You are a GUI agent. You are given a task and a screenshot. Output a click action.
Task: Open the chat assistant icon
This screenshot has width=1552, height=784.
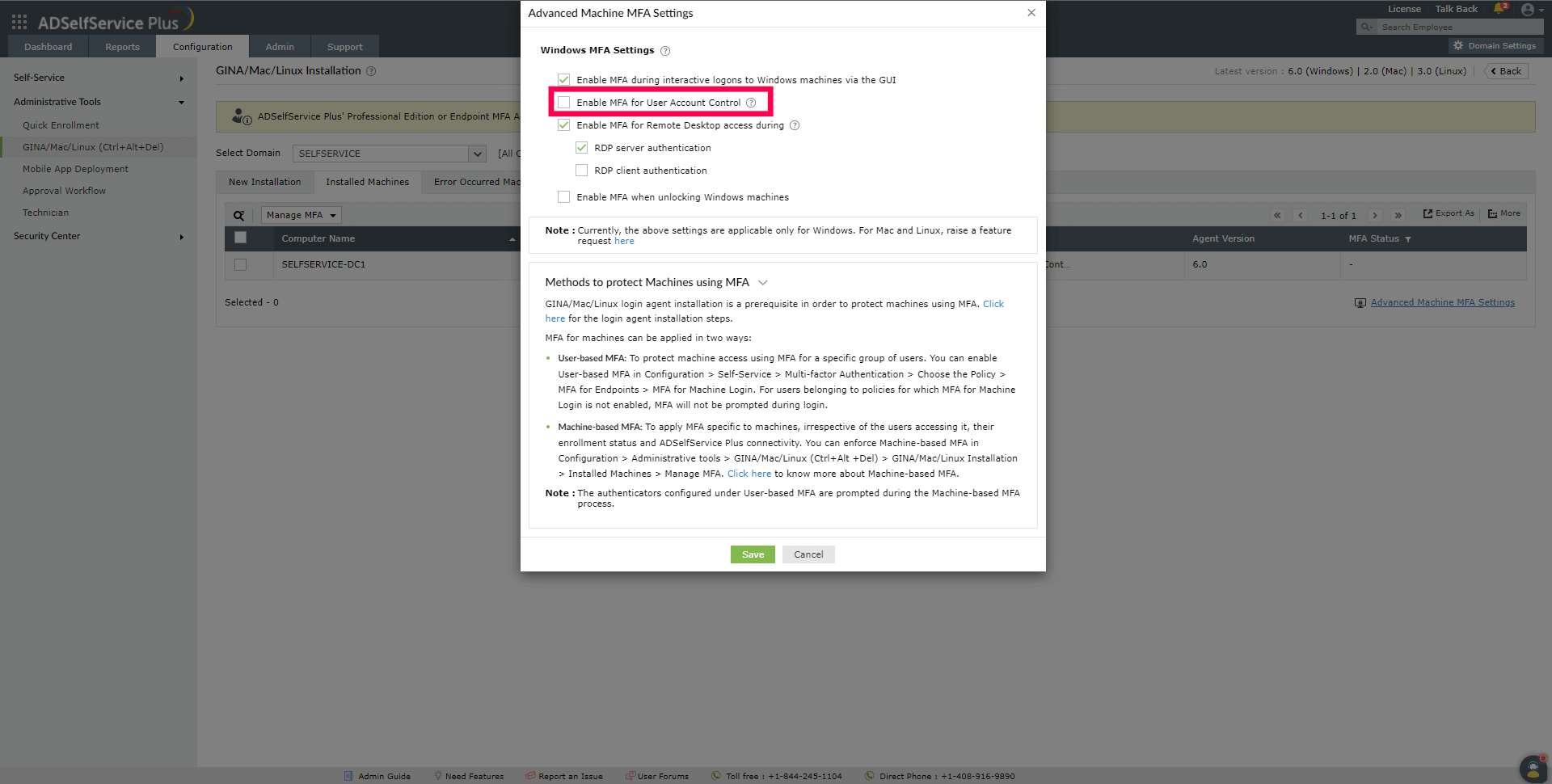1533,768
